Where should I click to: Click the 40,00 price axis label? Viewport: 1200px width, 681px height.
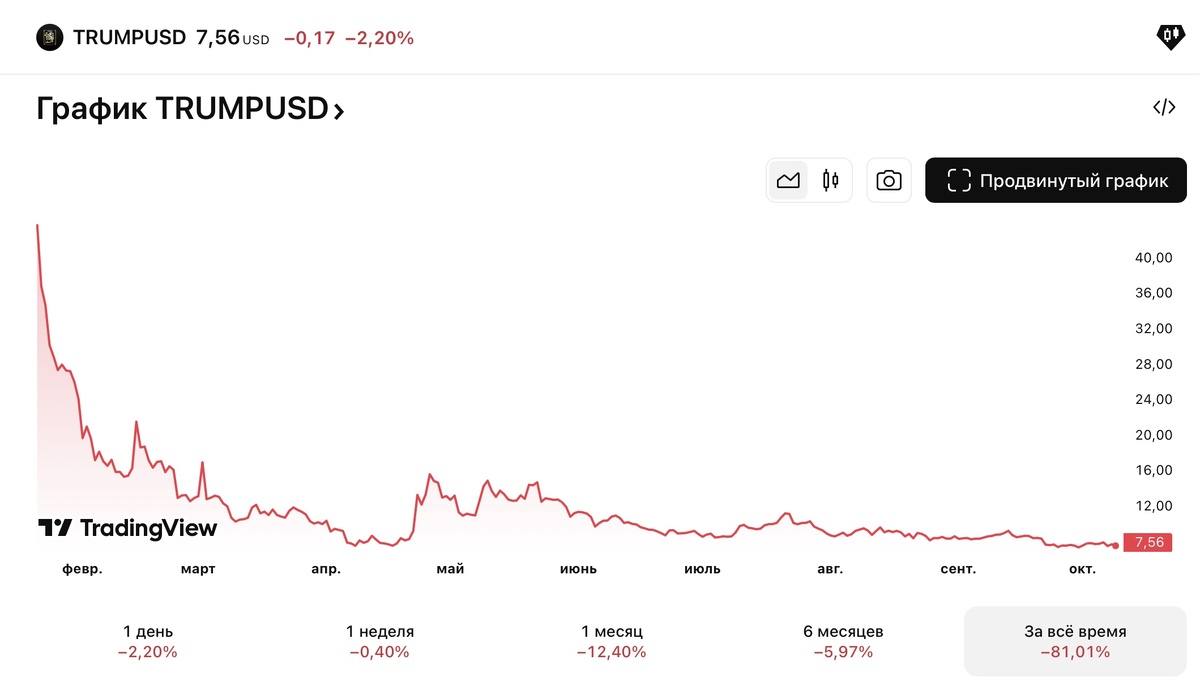1153,257
